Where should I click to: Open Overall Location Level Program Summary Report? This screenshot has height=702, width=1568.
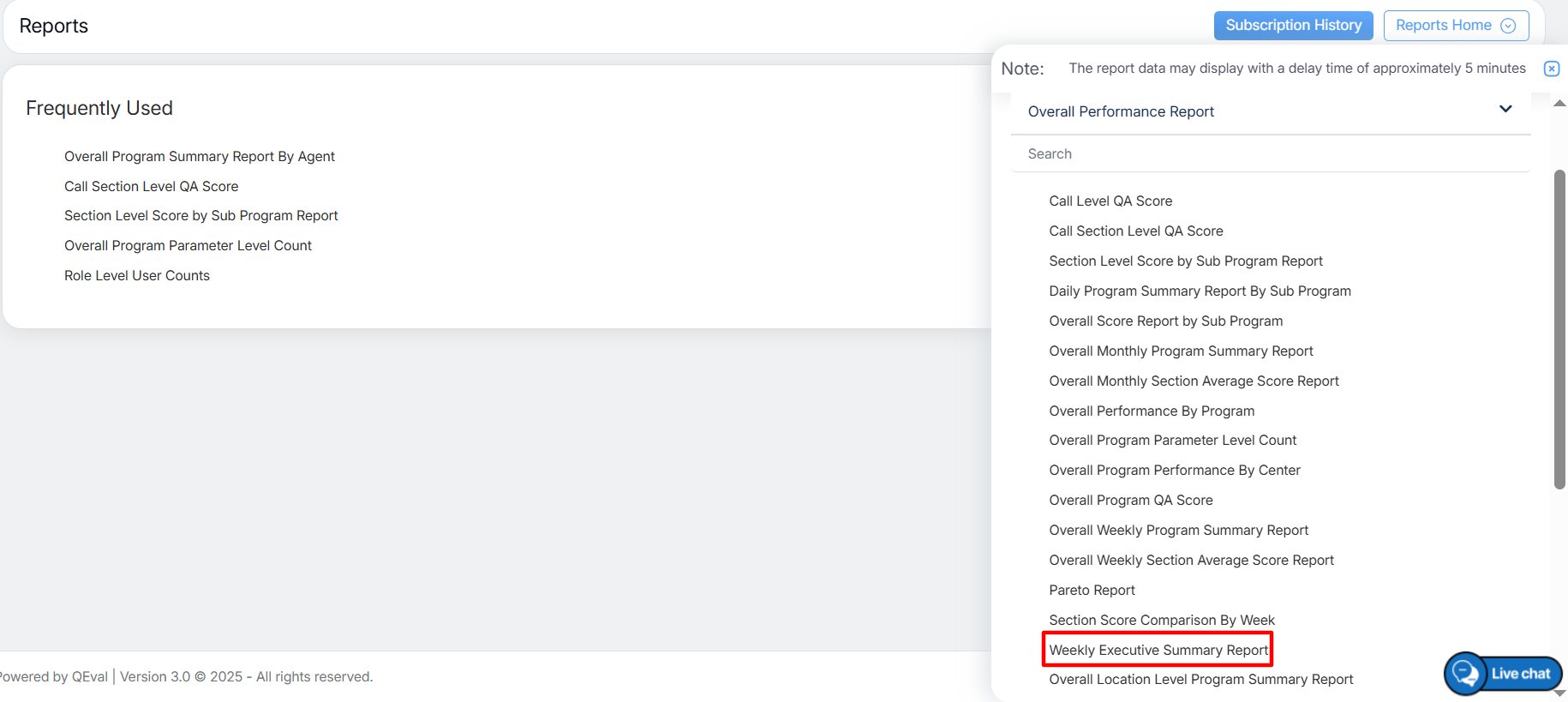1200,680
